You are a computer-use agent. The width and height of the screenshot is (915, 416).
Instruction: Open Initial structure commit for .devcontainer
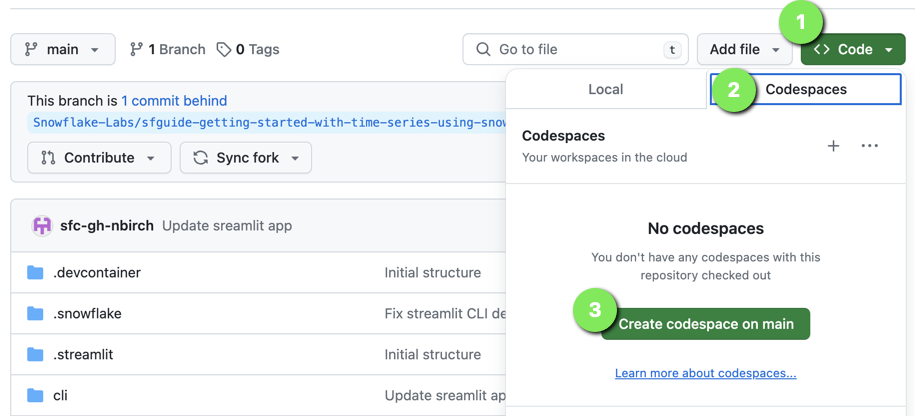[x=432, y=272]
